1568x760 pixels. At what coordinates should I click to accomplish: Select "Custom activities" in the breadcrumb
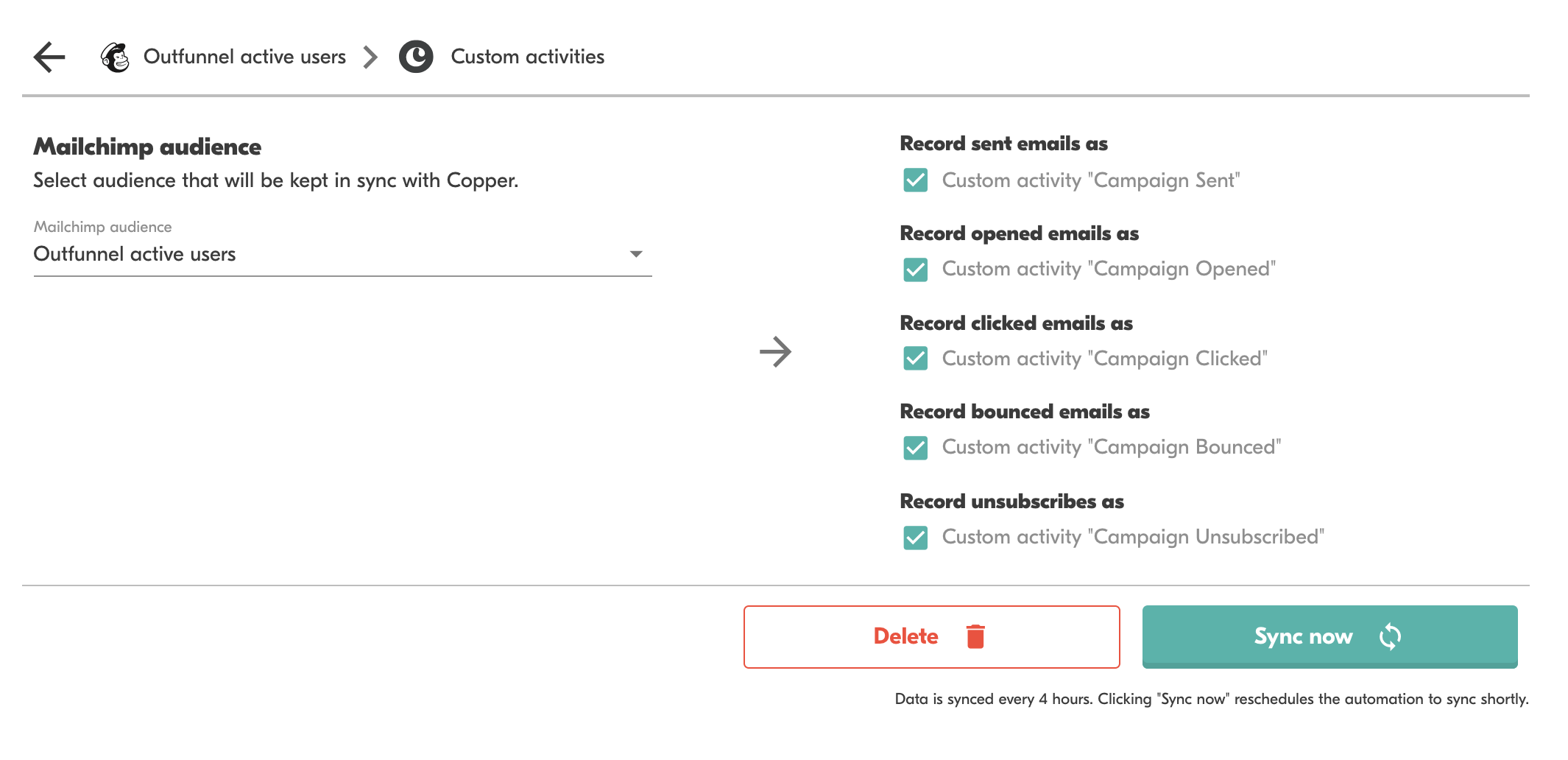pos(527,57)
